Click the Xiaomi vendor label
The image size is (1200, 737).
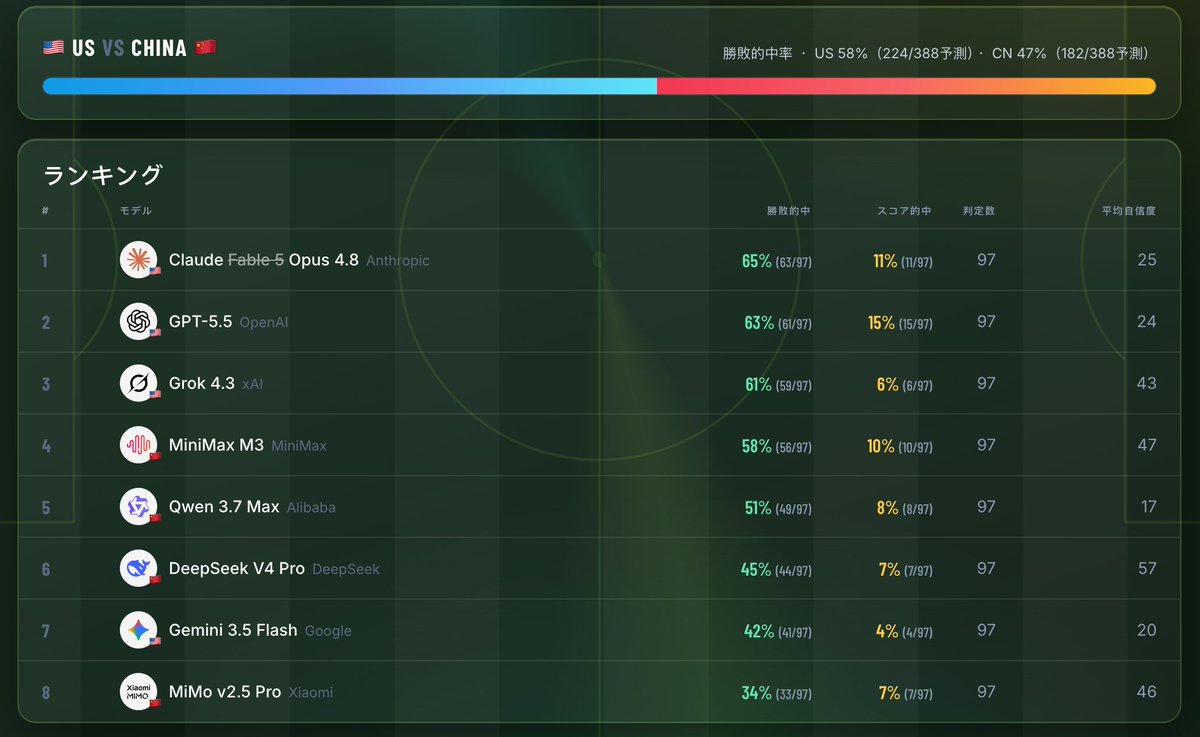(311, 693)
